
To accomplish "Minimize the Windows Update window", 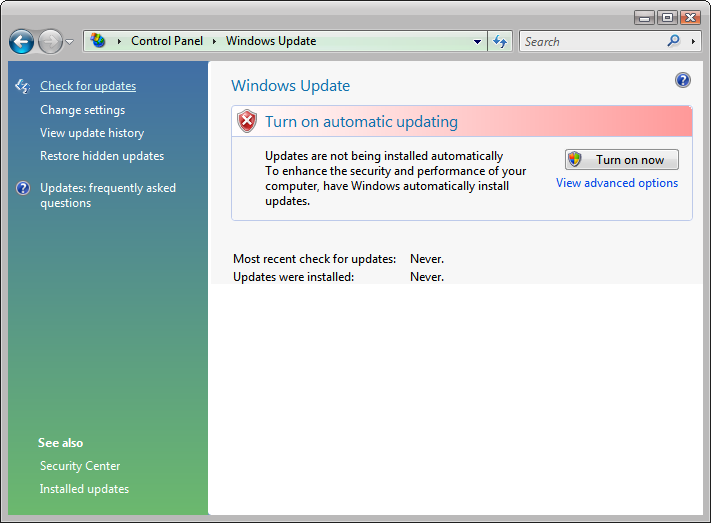I will pyautogui.click(x=644, y=18).
